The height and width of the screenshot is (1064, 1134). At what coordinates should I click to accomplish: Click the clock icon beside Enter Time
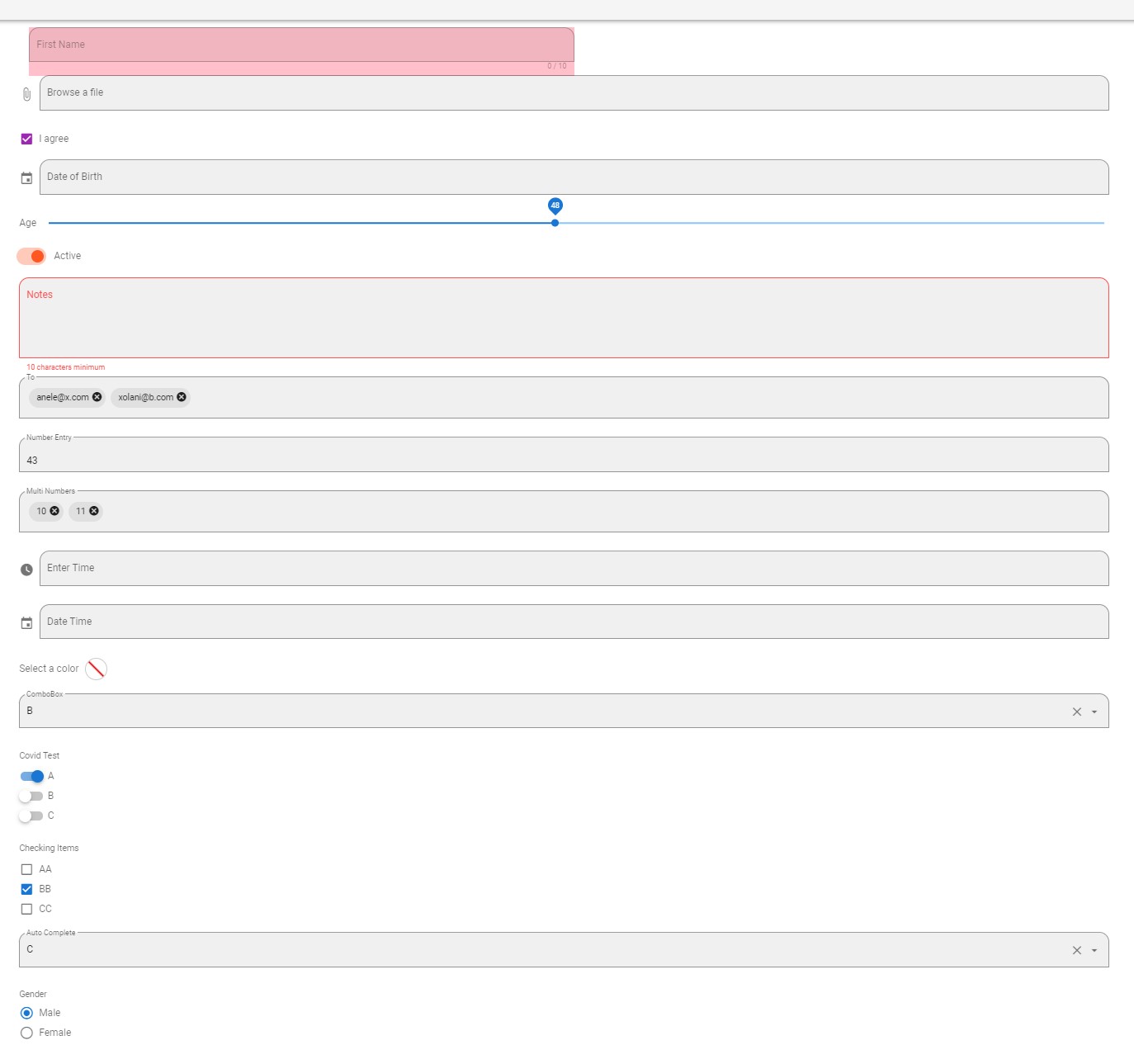point(26,570)
